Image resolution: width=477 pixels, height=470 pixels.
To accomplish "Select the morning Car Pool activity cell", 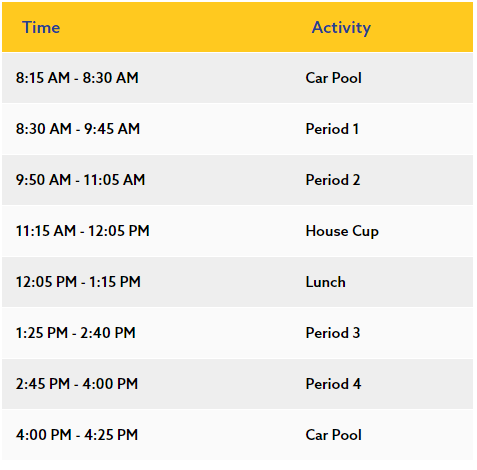I will 334,78.
